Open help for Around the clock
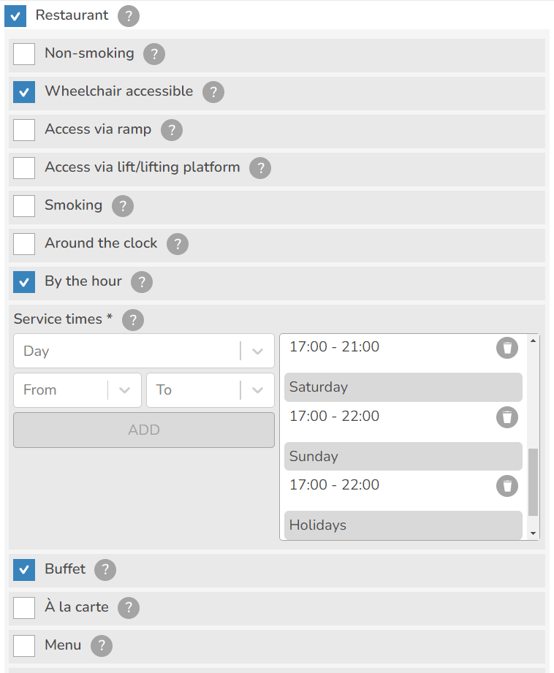 pos(178,244)
